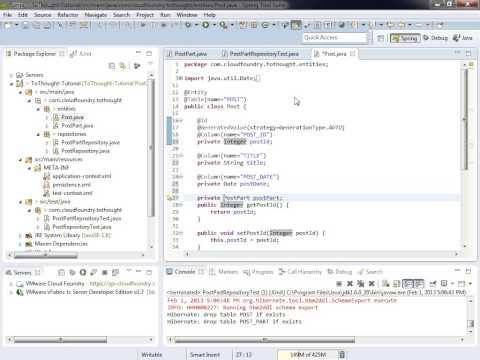Click Focus on Active Task icon in Package Explorer

pos(137,66)
